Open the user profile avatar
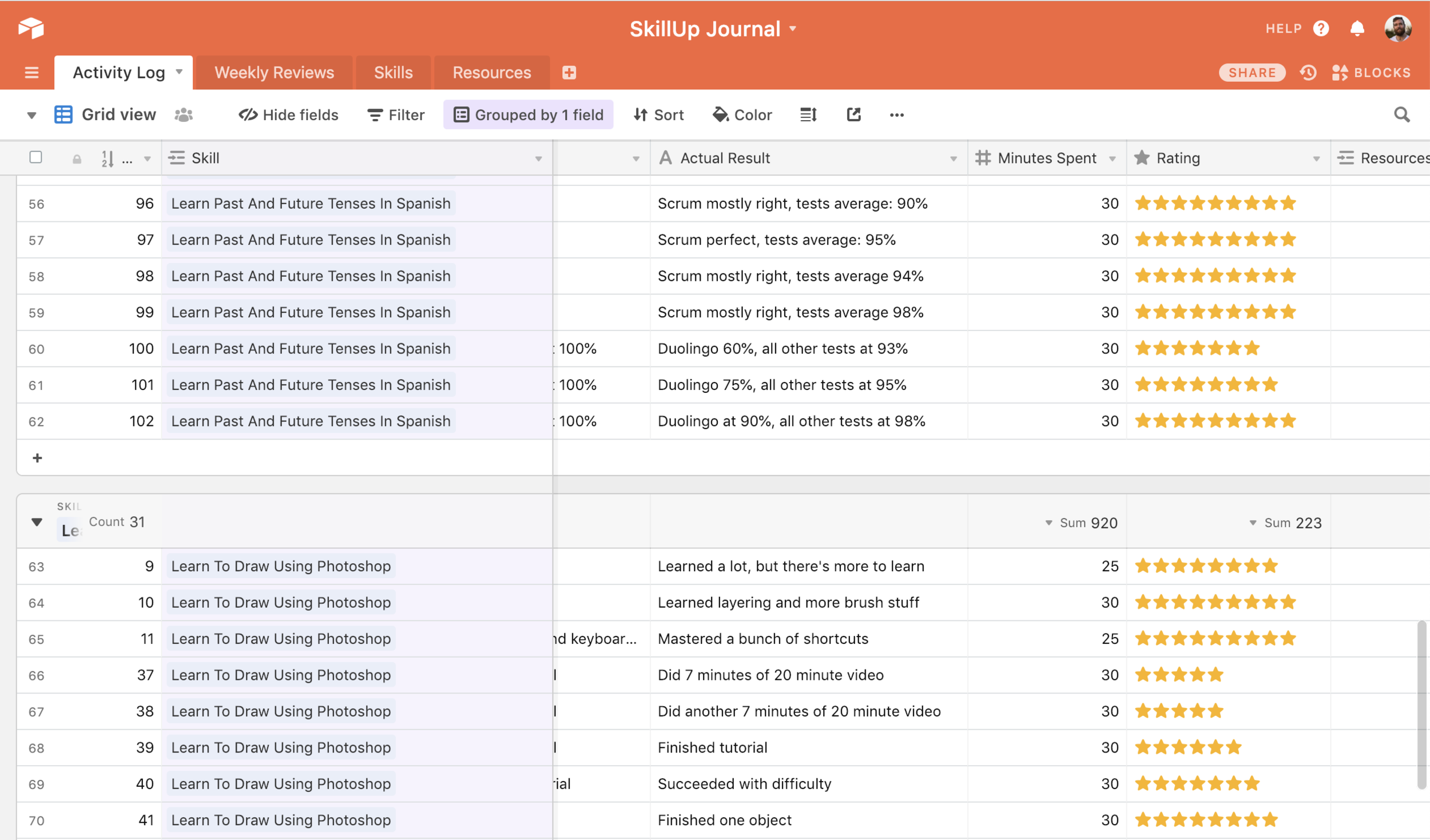 coord(1398,28)
